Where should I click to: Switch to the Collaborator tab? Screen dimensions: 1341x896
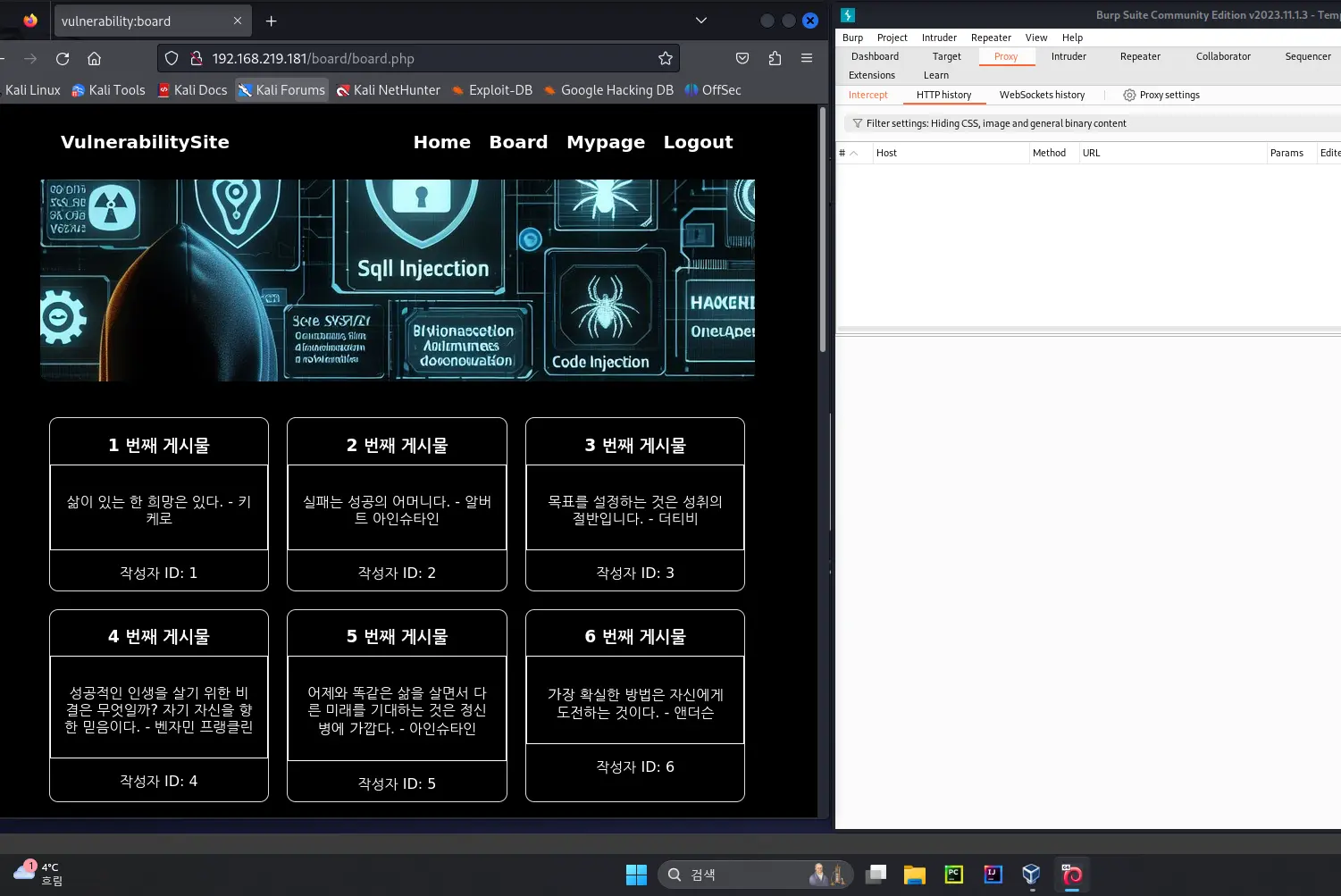pyautogui.click(x=1223, y=56)
